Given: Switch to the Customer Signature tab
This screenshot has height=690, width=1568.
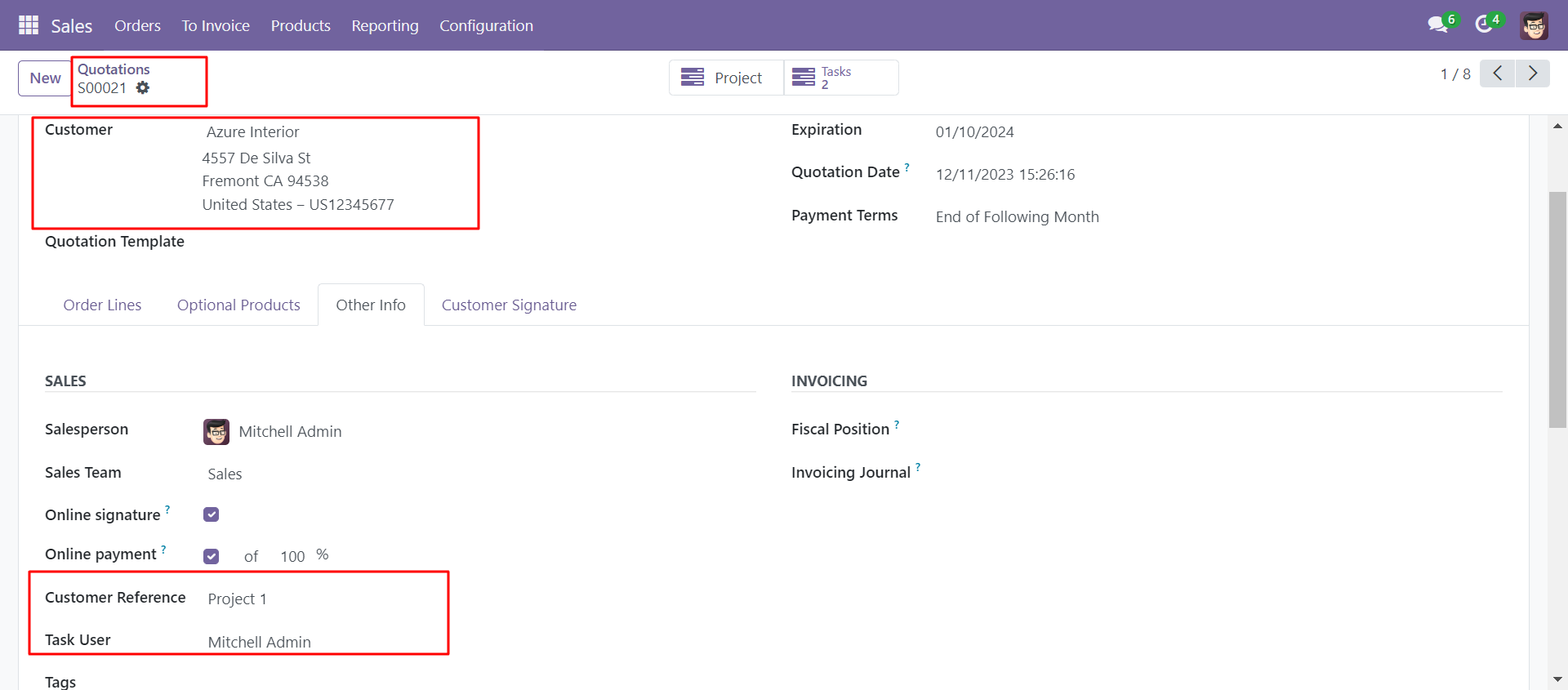Looking at the screenshot, I should coord(509,305).
